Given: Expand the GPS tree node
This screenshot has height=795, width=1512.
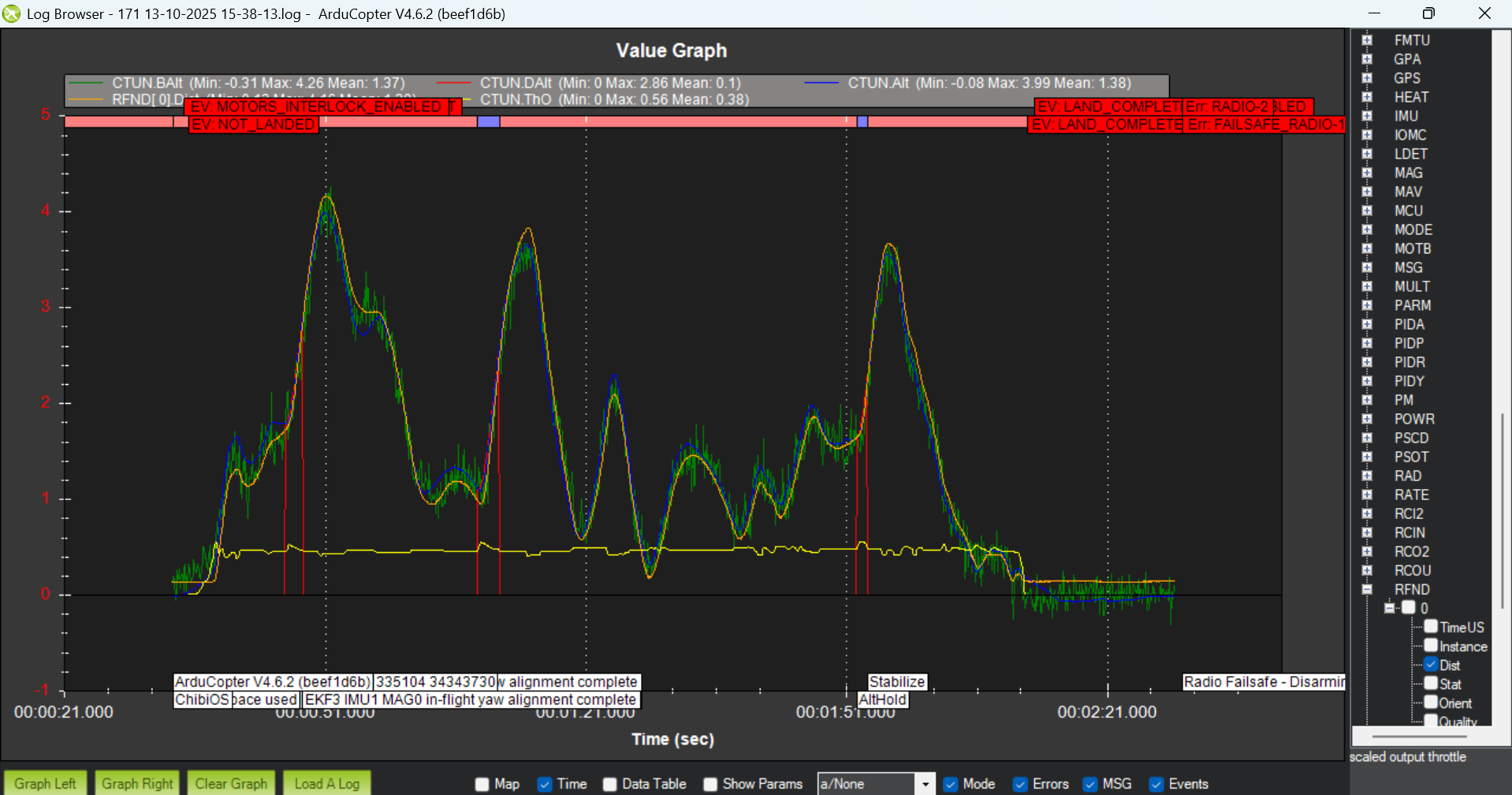Looking at the screenshot, I should (1367, 78).
